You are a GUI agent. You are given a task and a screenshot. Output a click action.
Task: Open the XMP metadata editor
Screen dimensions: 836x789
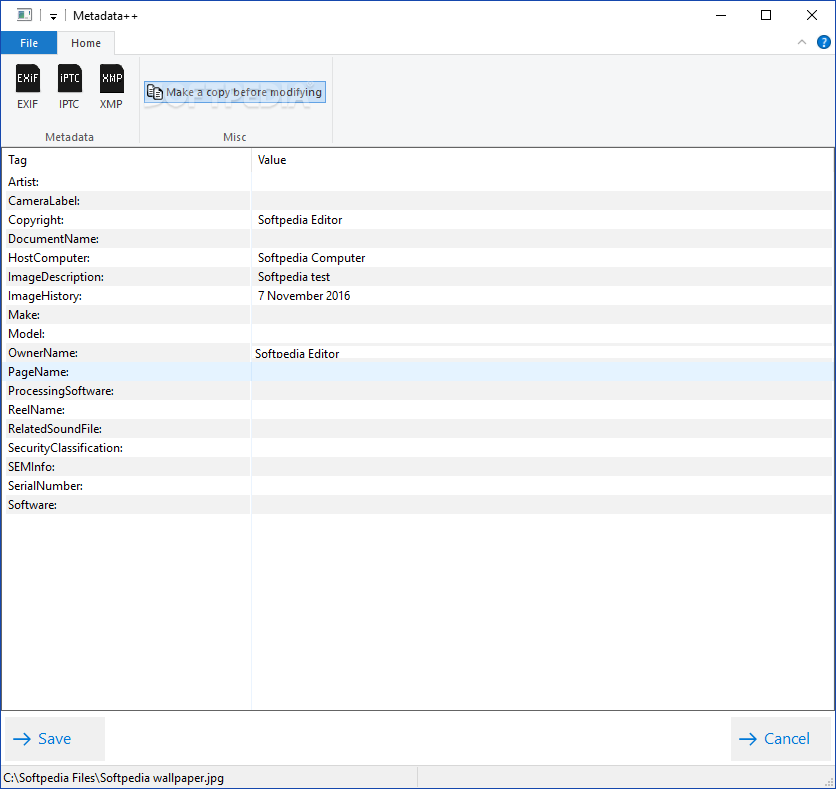click(111, 87)
